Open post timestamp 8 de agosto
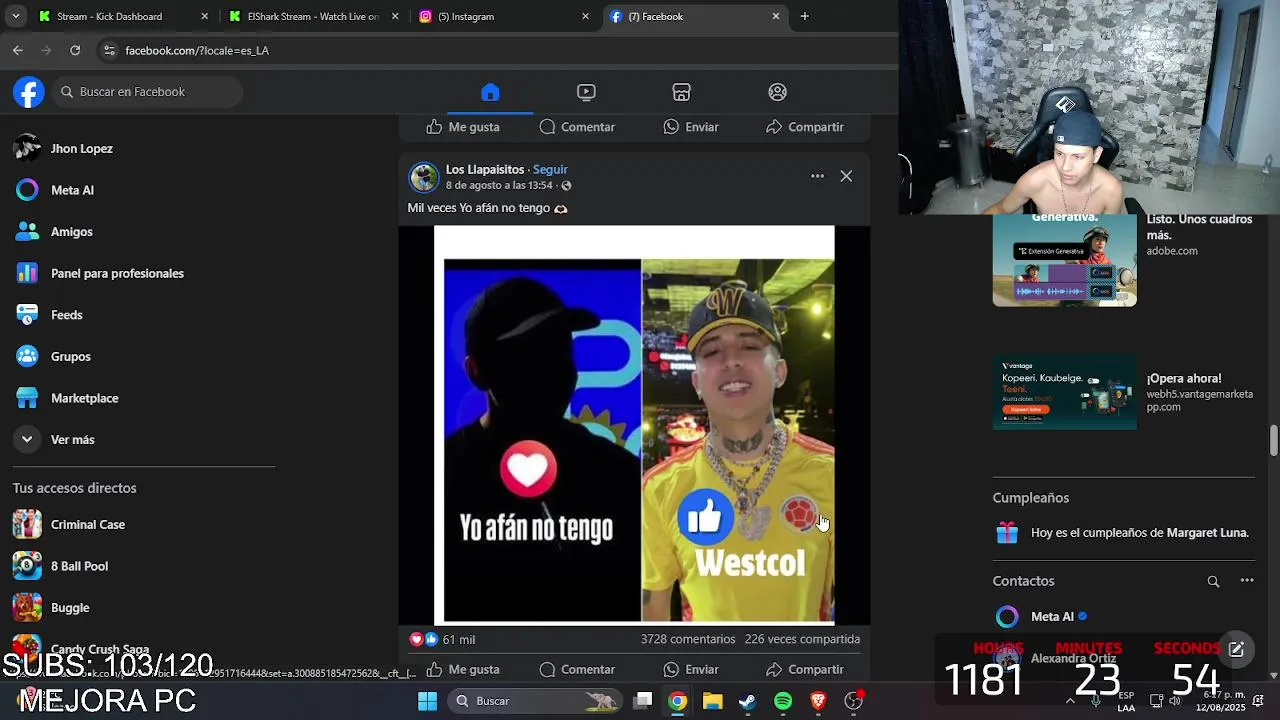The width and height of the screenshot is (1280, 720). point(499,186)
